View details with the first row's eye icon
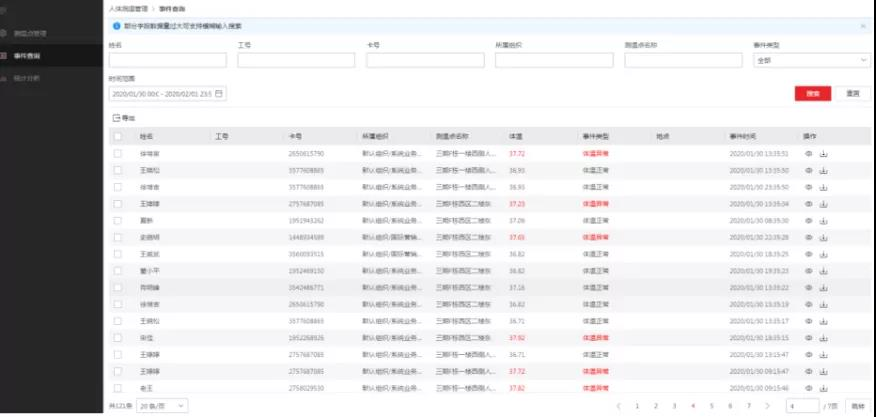 click(809, 154)
